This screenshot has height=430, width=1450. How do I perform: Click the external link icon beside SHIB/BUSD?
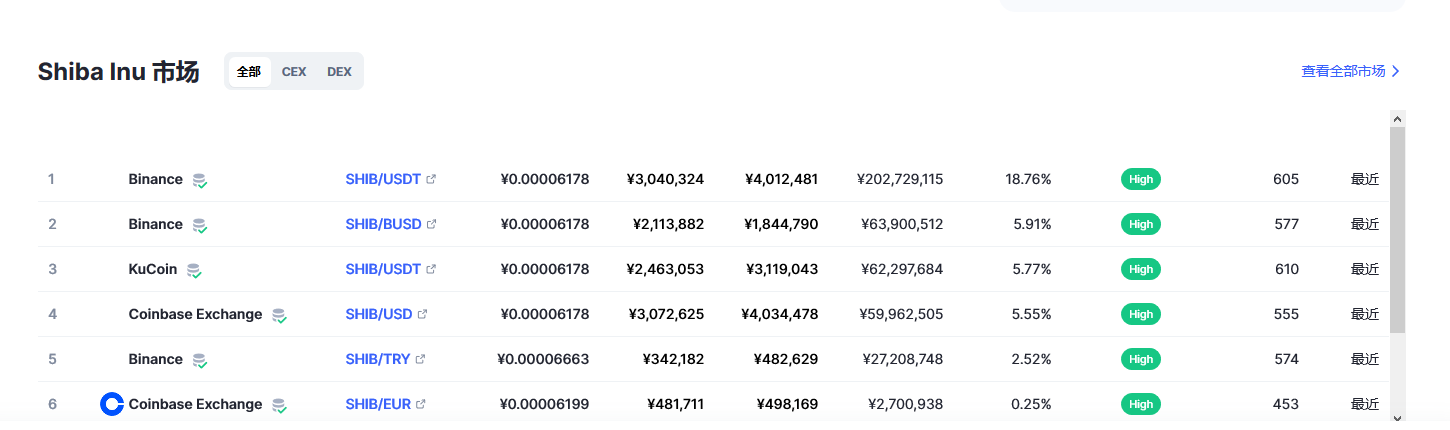coord(432,225)
